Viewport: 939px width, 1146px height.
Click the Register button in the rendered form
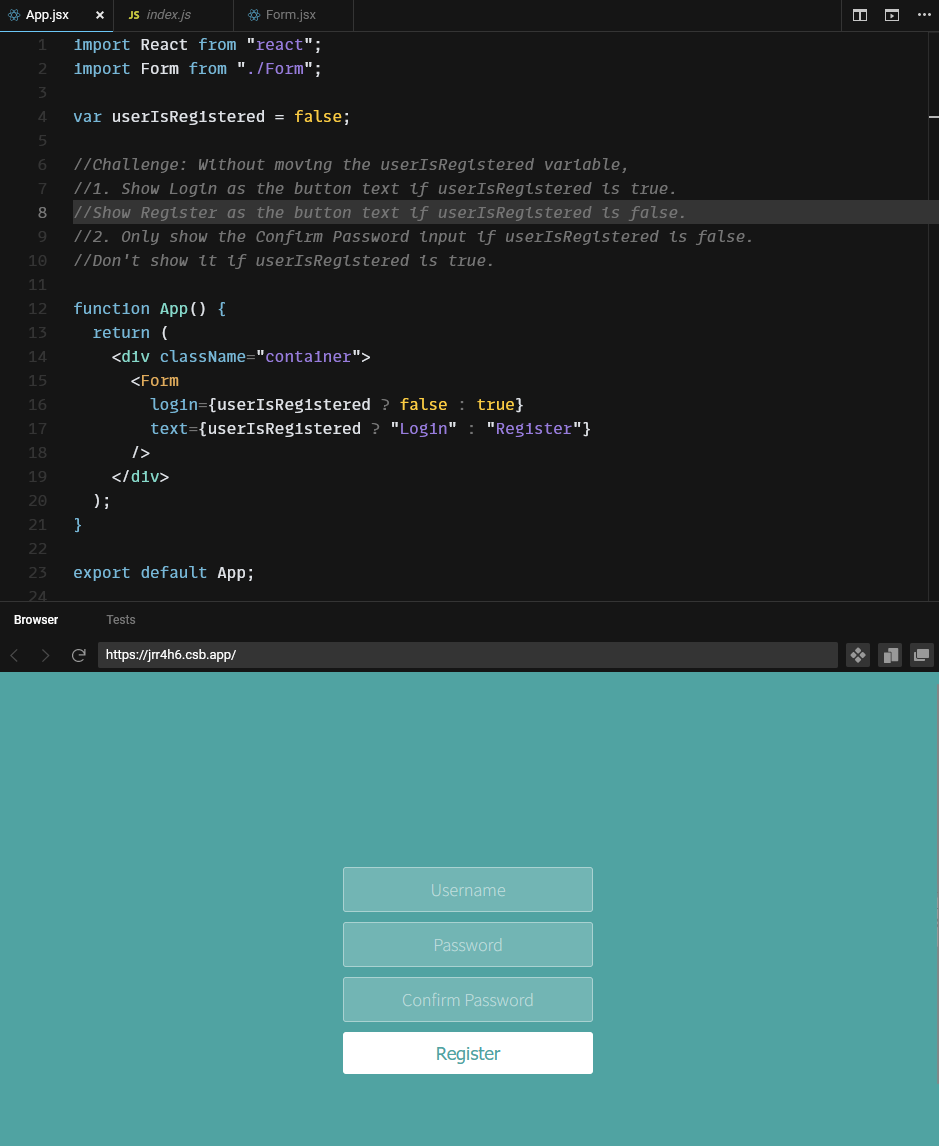[467, 1052]
